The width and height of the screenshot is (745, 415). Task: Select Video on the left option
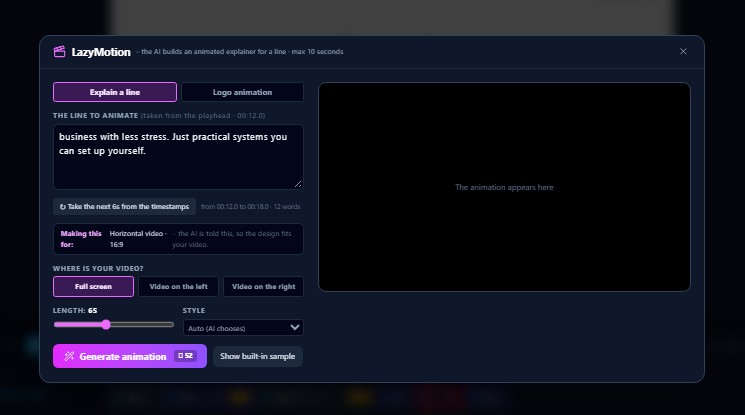pyautogui.click(x=178, y=287)
